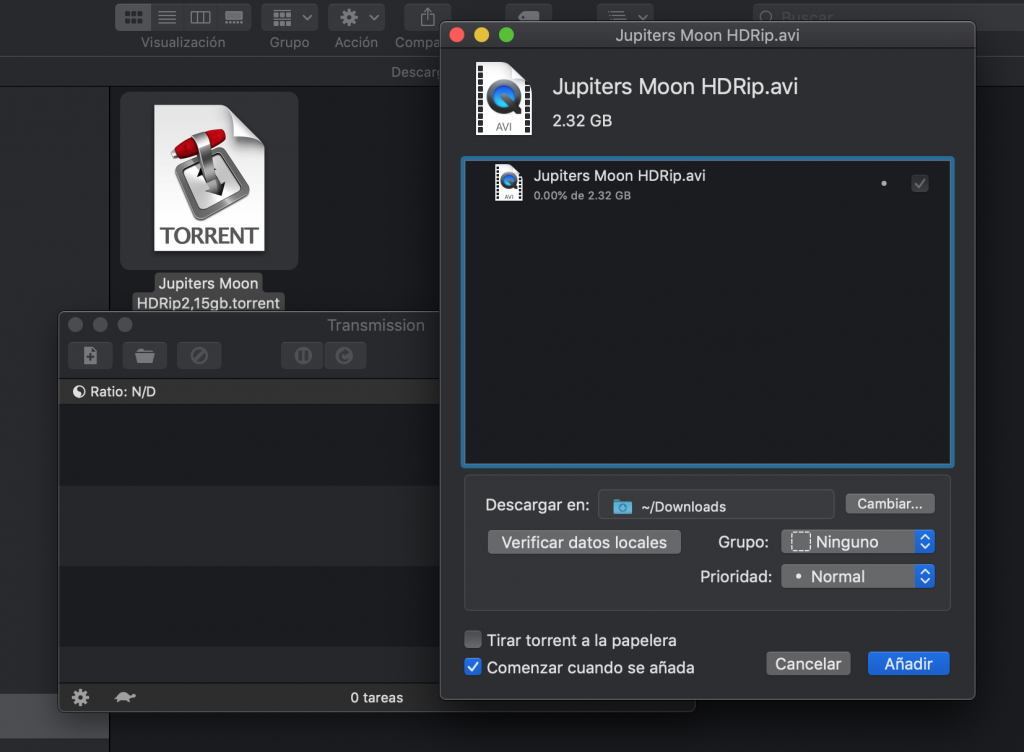Image resolution: width=1024 pixels, height=752 pixels.
Task: Click AVI icon in the file list row
Action: click(x=509, y=183)
